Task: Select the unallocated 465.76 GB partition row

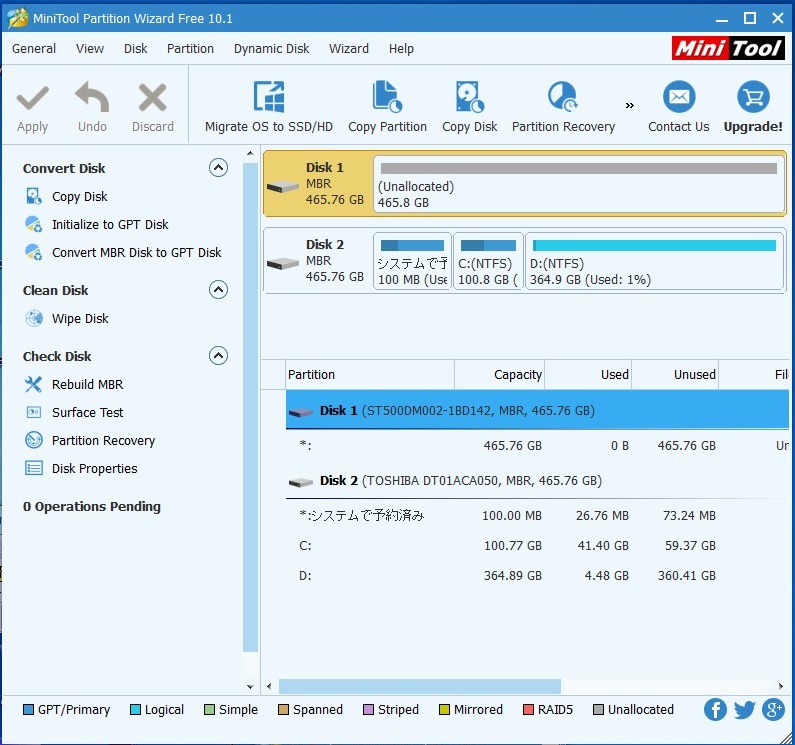Action: (537, 445)
